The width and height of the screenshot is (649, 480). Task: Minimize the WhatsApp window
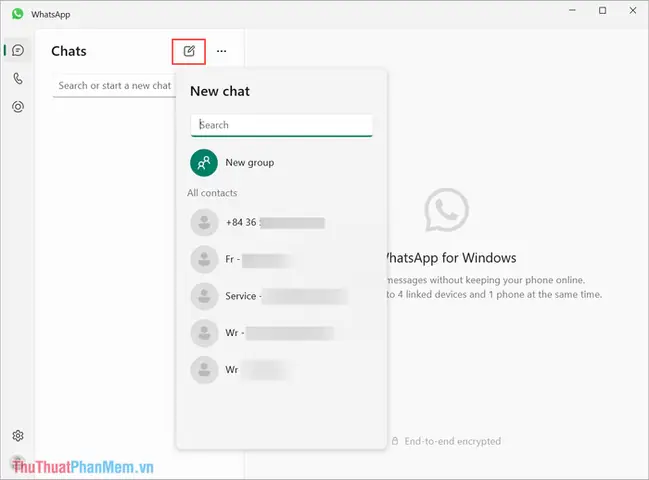(x=572, y=10)
